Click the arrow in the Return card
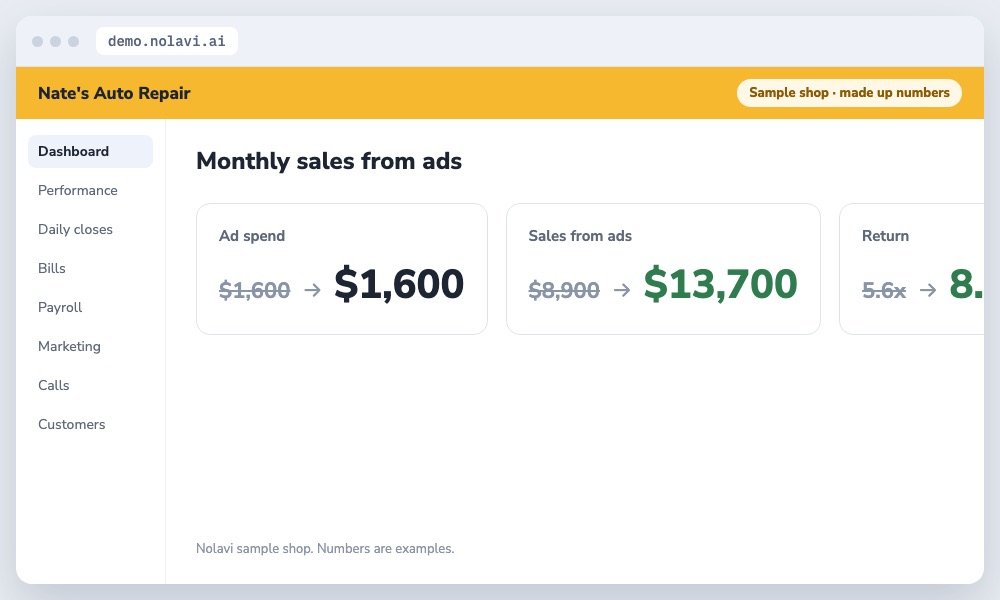Viewport: 1000px width, 600px height. [928, 290]
